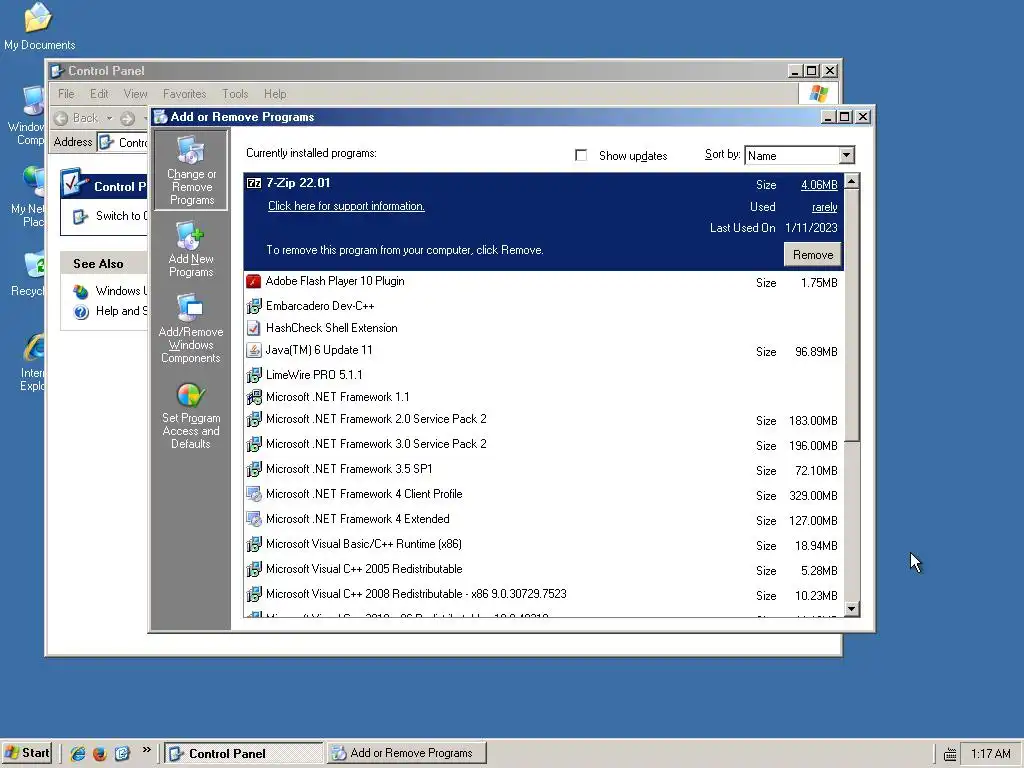Click the Add or Remove Programs title icon
This screenshot has width=1024, height=768.
click(x=160, y=117)
